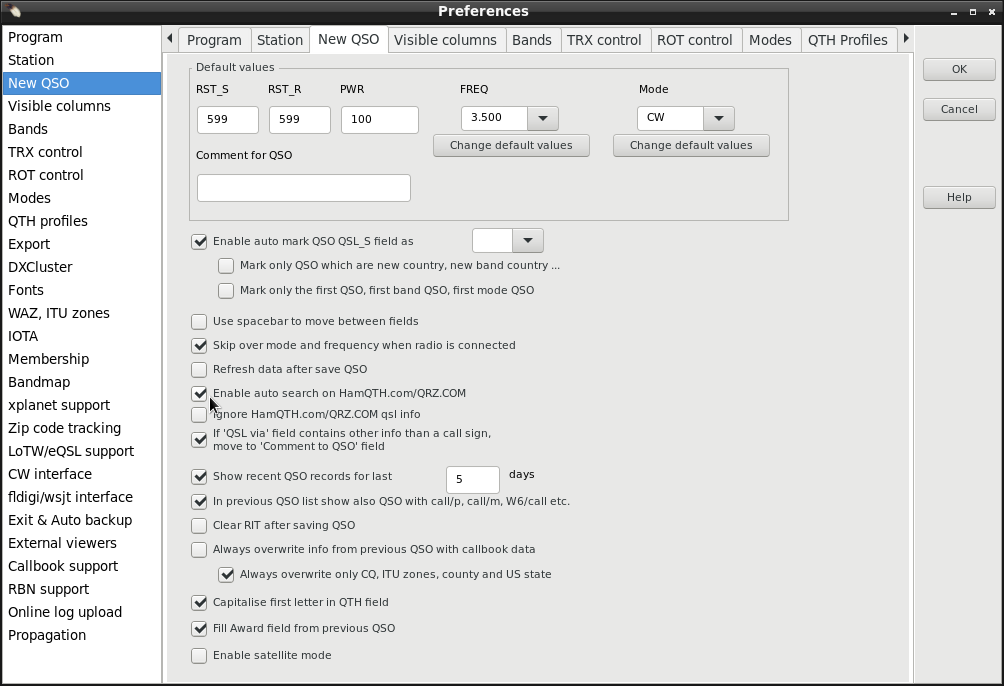Open the QSL_S auto mark dropdown
The width and height of the screenshot is (1004, 686).
pos(528,241)
